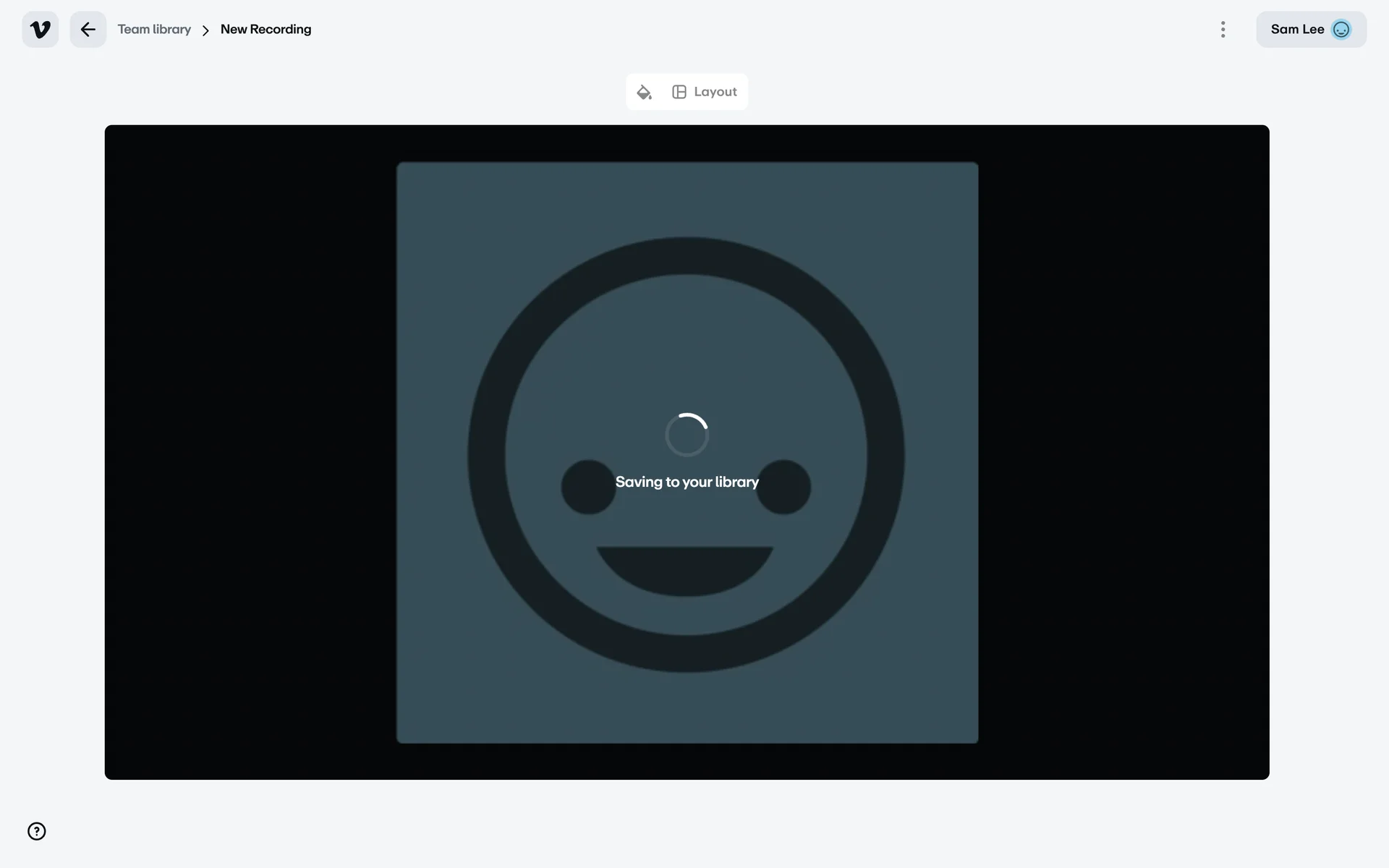This screenshot has width=1389, height=868.
Task: Open the Team library breadcrumb link
Action: click(154, 30)
